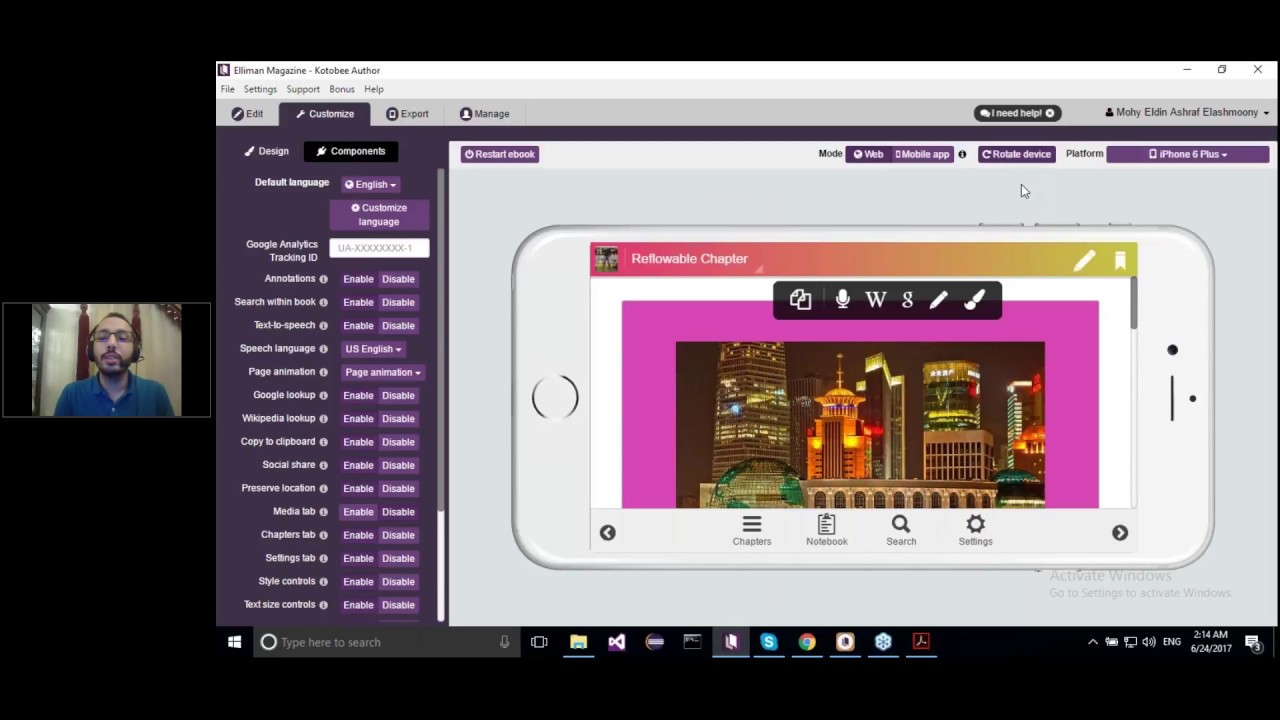Open user account Mohy Eldin dropdown
This screenshot has width=1280, height=720.
[1187, 113]
